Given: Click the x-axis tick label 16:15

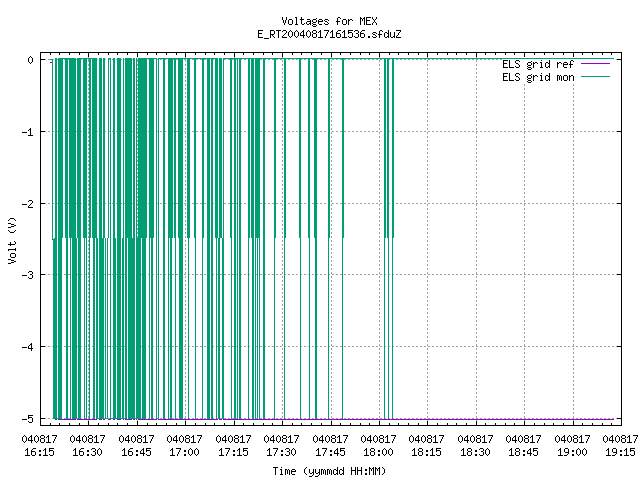Looking at the screenshot, I should [x=39, y=452].
